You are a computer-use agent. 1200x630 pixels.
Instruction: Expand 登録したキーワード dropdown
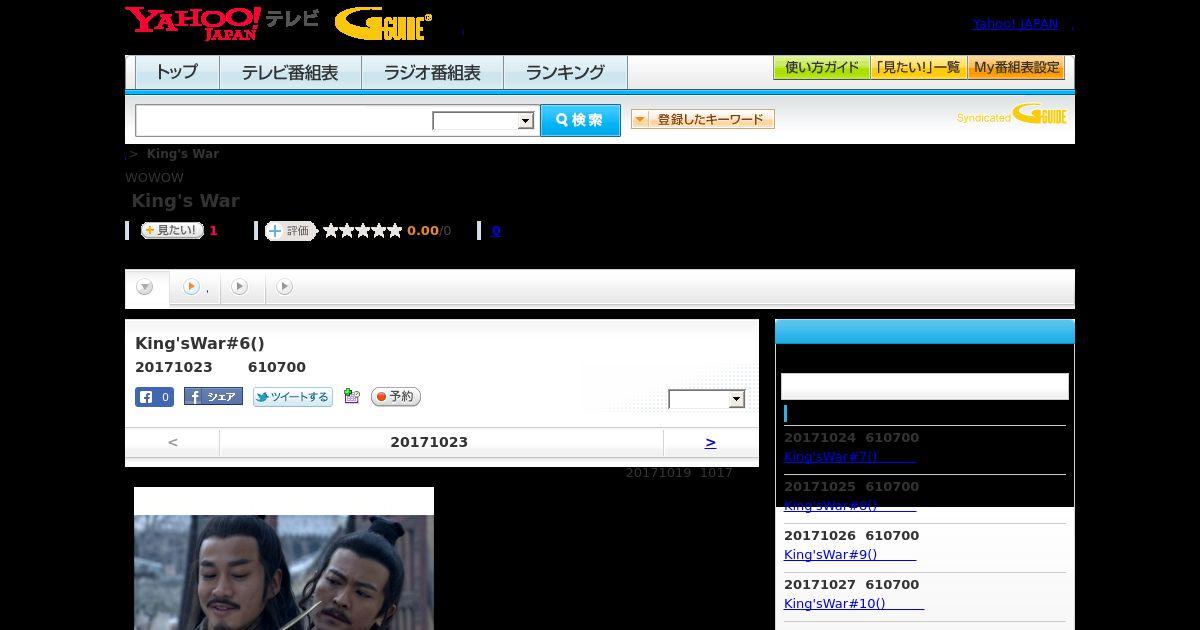[x=703, y=119]
